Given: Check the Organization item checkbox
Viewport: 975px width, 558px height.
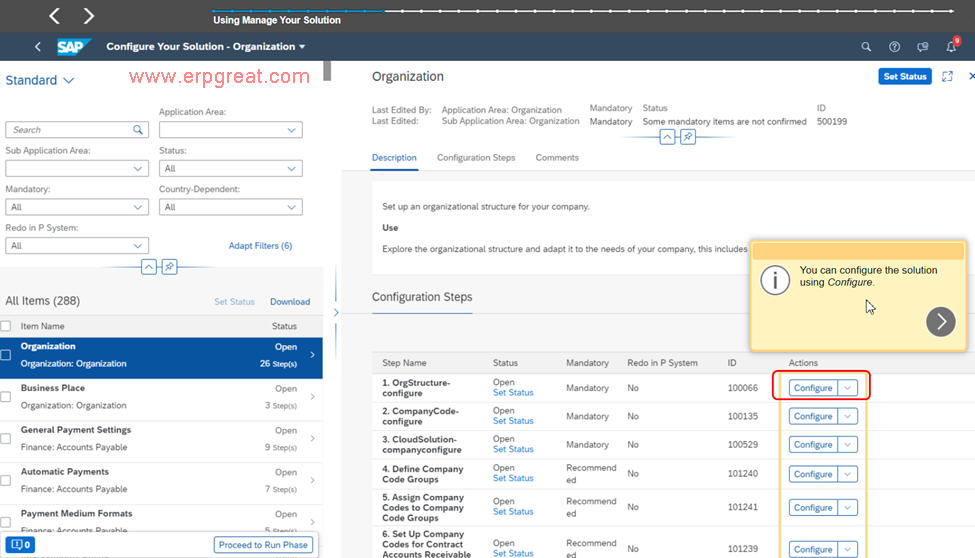Looking at the screenshot, I should [x=6, y=355].
